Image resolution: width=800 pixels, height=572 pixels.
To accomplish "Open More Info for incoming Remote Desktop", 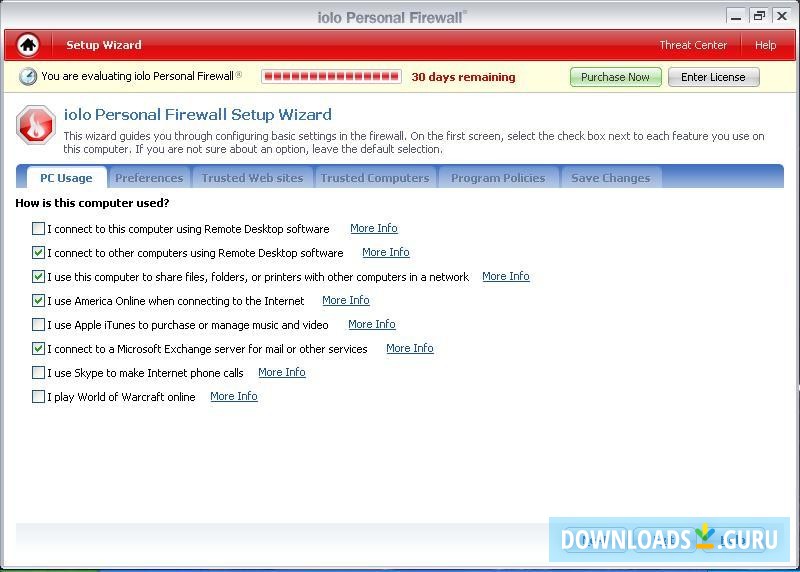I will (x=374, y=228).
